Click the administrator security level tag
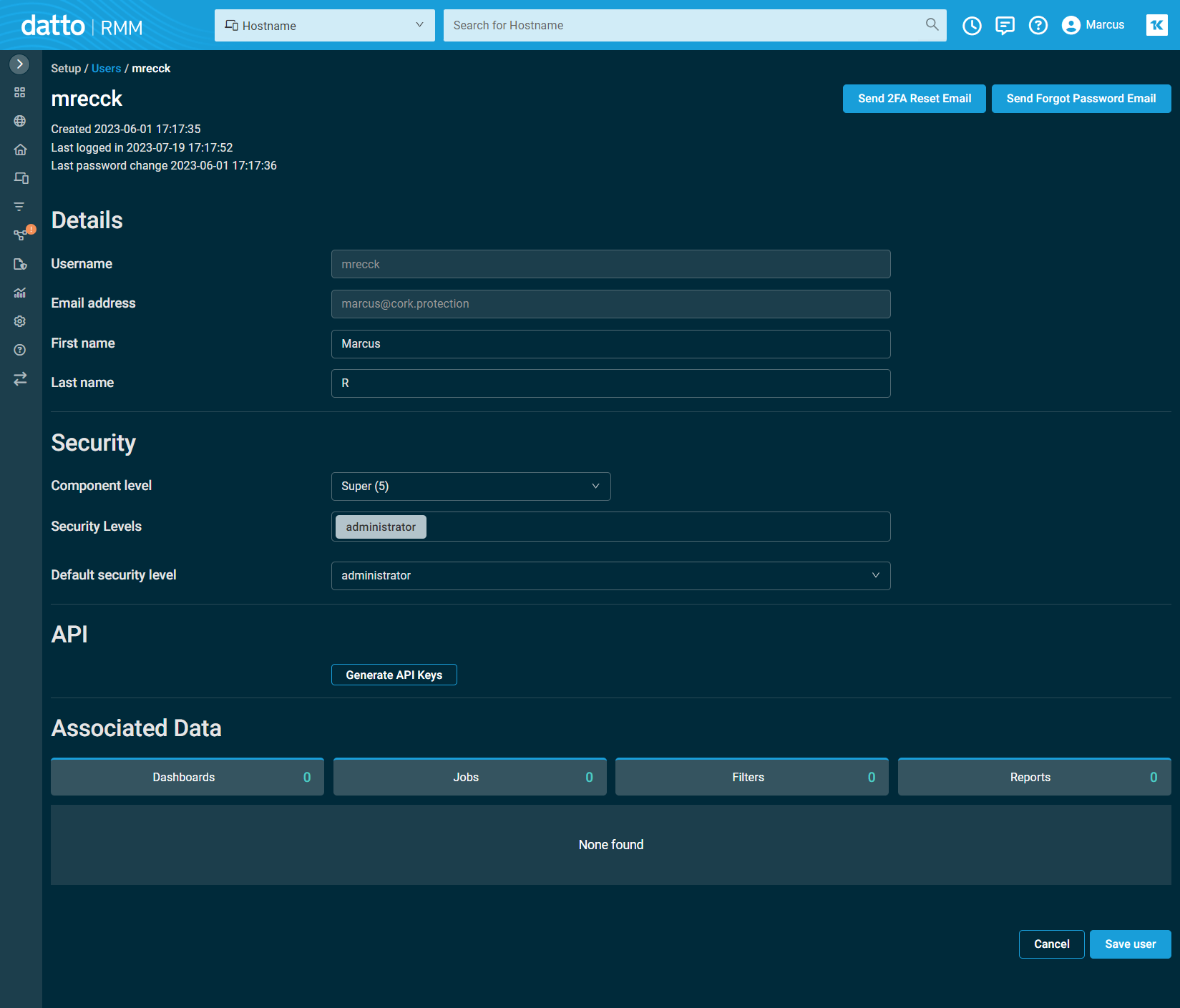This screenshot has width=1180, height=1008. (x=381, y=527)
